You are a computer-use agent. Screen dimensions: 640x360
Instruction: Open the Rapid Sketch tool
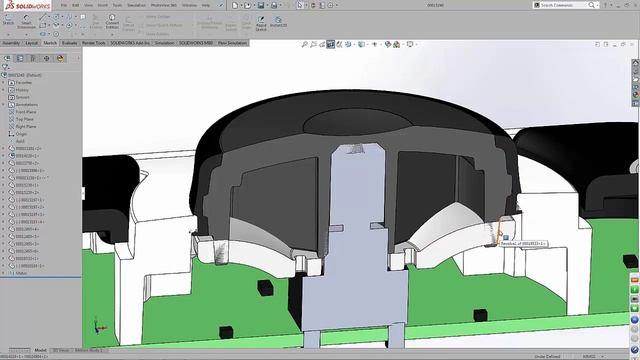point(261,23)
